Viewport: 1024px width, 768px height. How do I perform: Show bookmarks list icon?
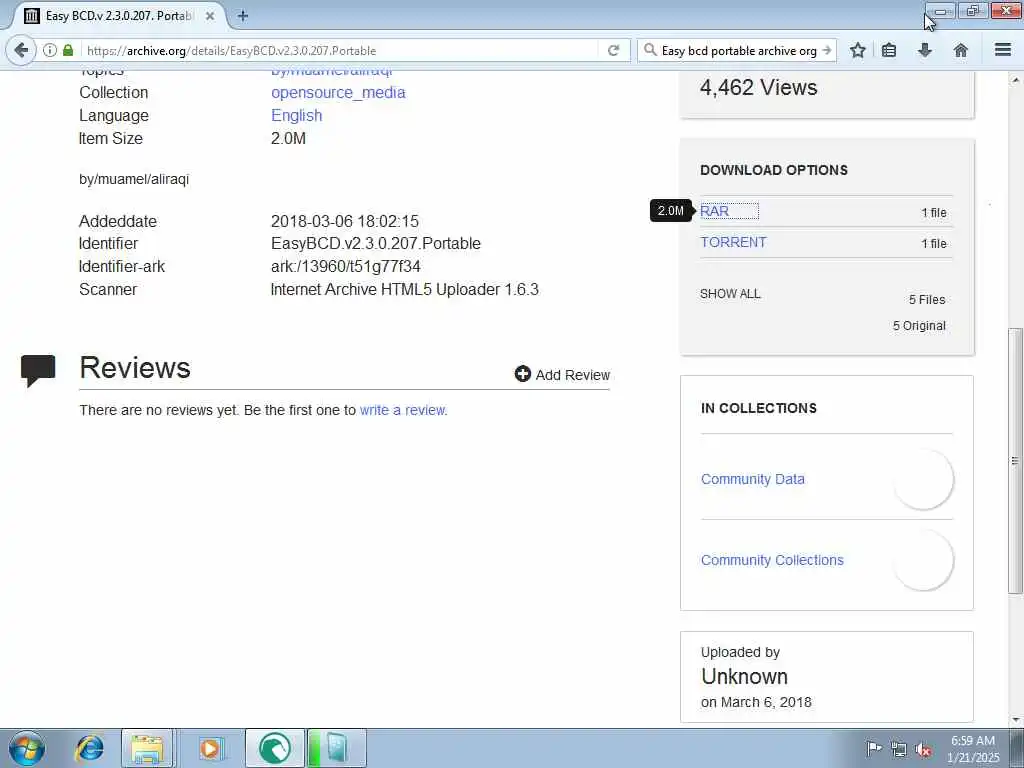tap(889, 50)
